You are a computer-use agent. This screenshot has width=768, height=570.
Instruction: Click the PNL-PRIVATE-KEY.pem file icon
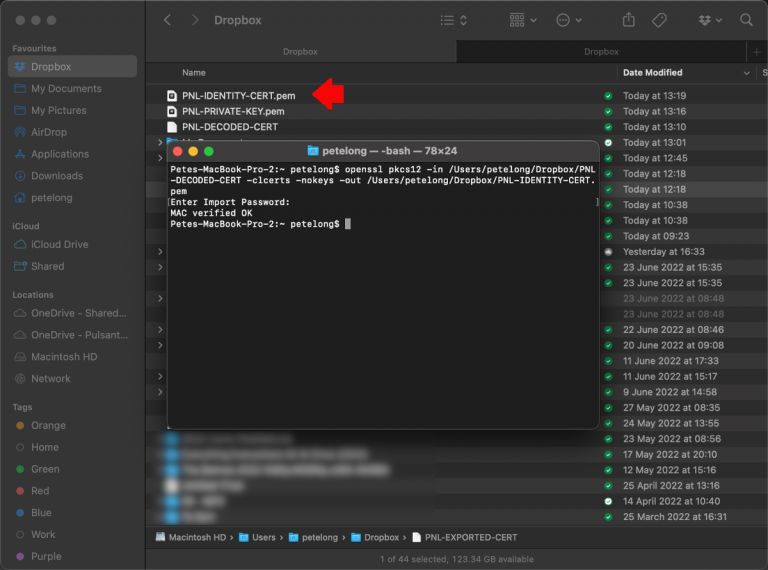coord(172,111)
